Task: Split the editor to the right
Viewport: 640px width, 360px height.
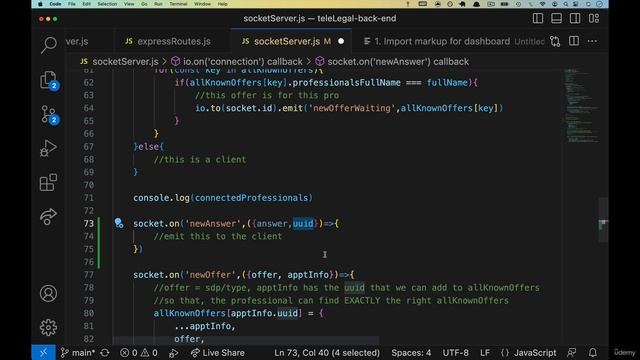Action: coord(574,41)
